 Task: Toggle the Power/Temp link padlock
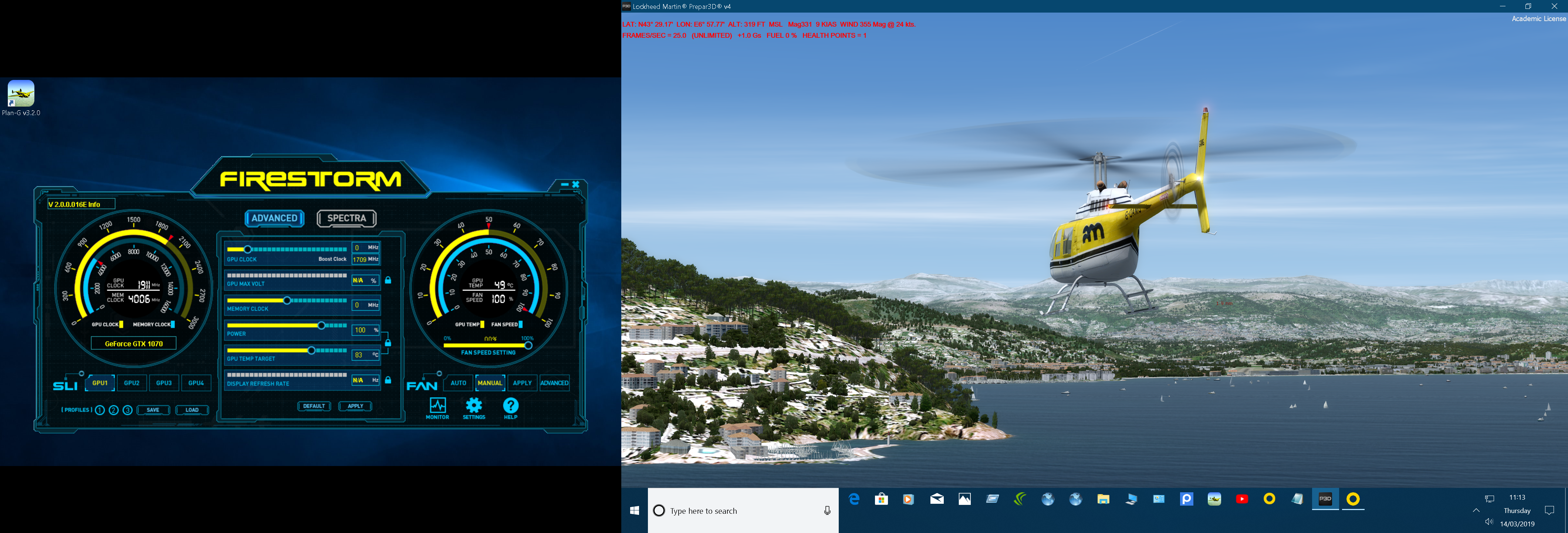click(x=388, y=342)
